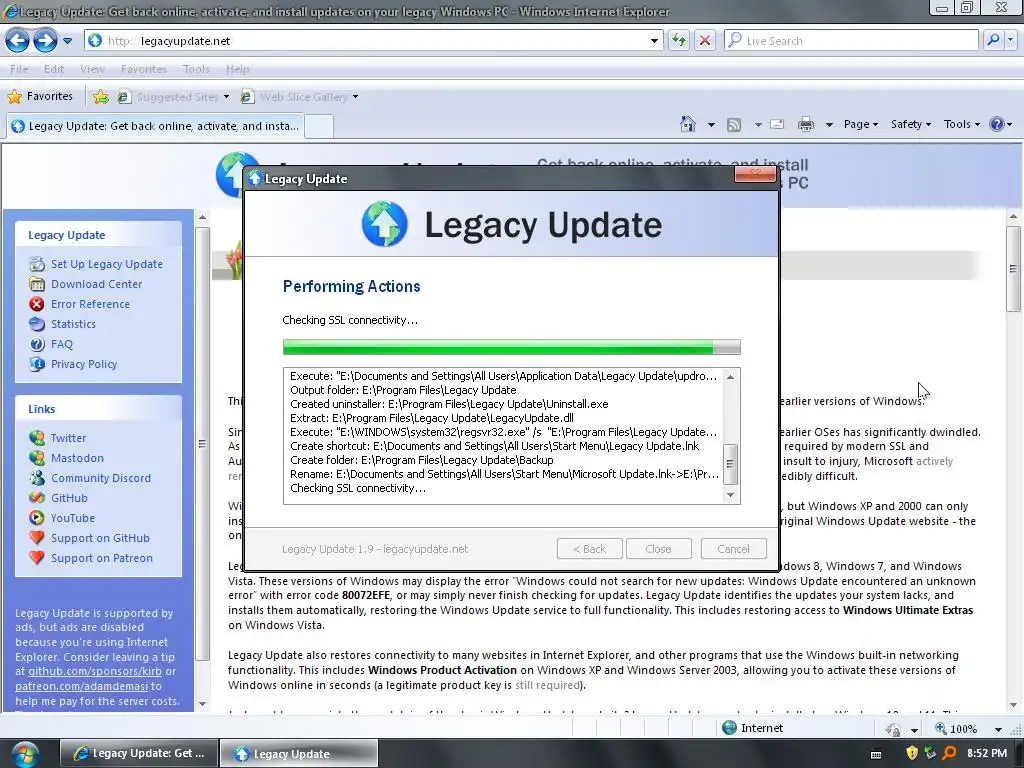1024x768 pixels.
Task: Click the Twitter icon in Links
Action: coord(37,438)
